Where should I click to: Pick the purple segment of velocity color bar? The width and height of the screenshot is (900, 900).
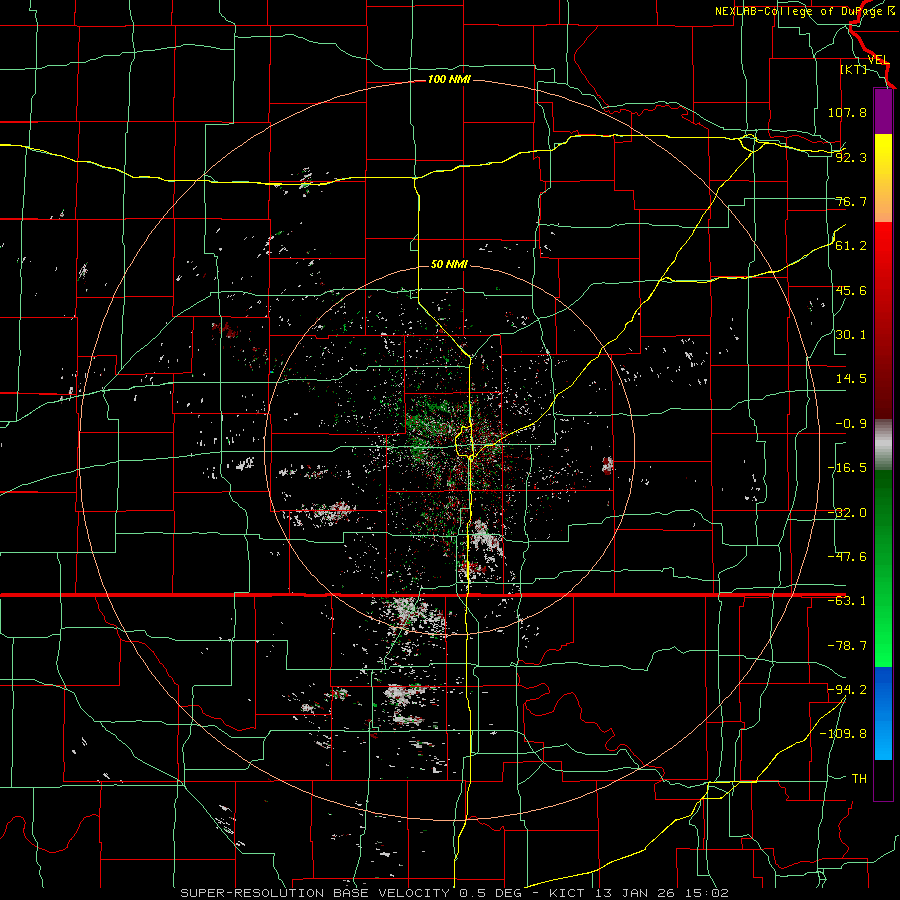pos(883,112)
